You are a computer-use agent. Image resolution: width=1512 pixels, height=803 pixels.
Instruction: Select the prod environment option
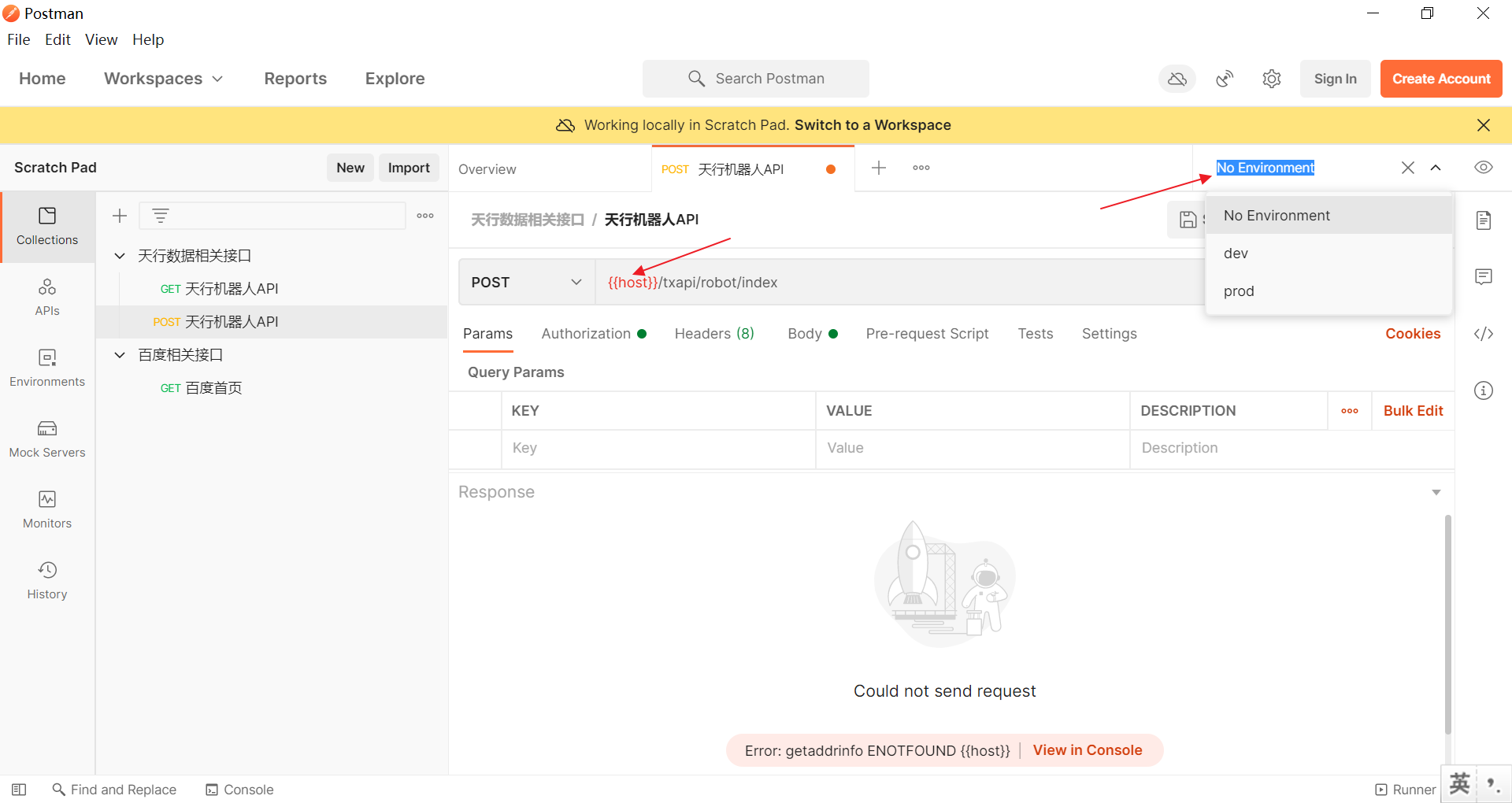pos(1239,291)
